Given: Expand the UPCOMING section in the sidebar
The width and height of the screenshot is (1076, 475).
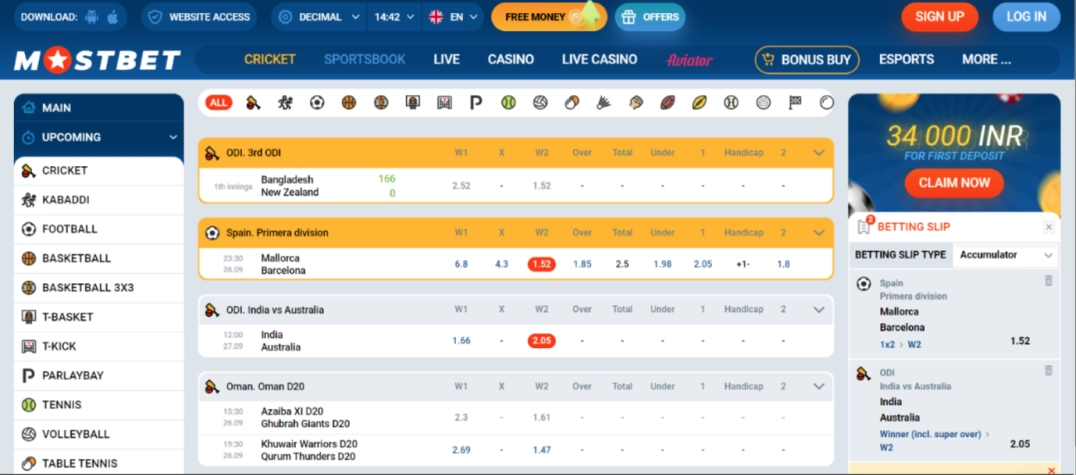Looking at the screenshot, I should (99, 137).
